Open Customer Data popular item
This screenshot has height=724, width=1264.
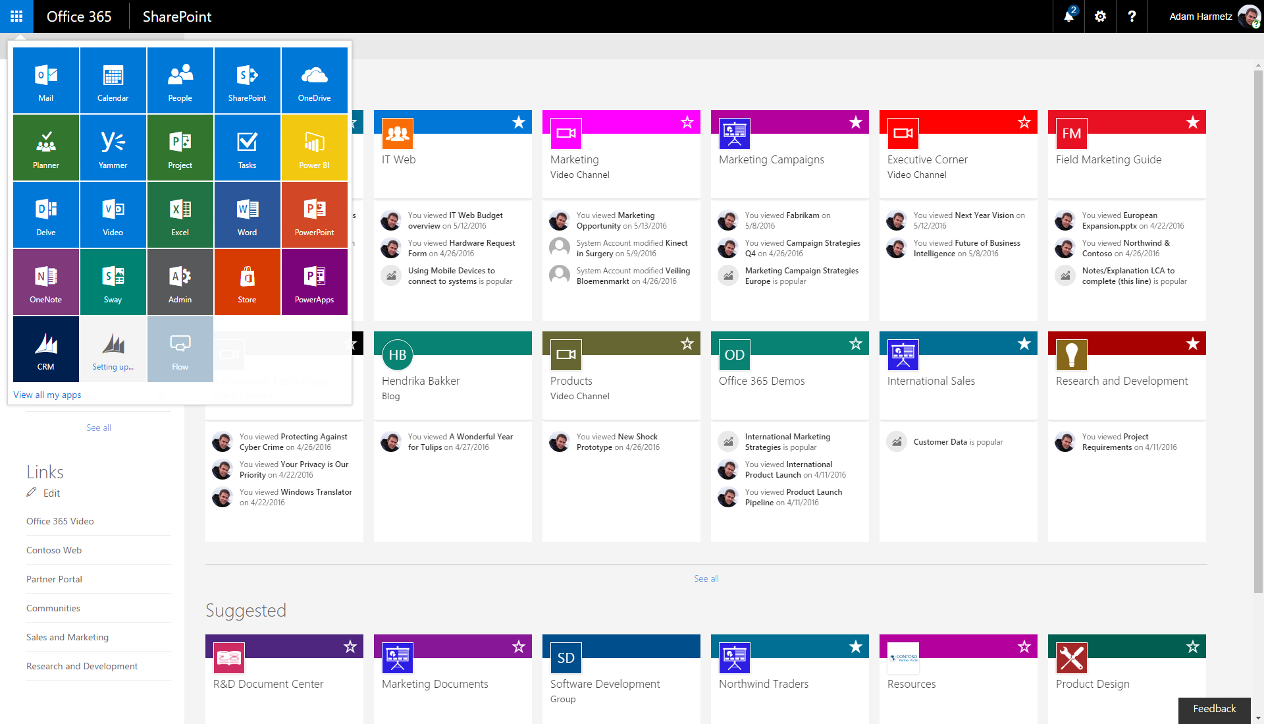click(x=944, y=442)
